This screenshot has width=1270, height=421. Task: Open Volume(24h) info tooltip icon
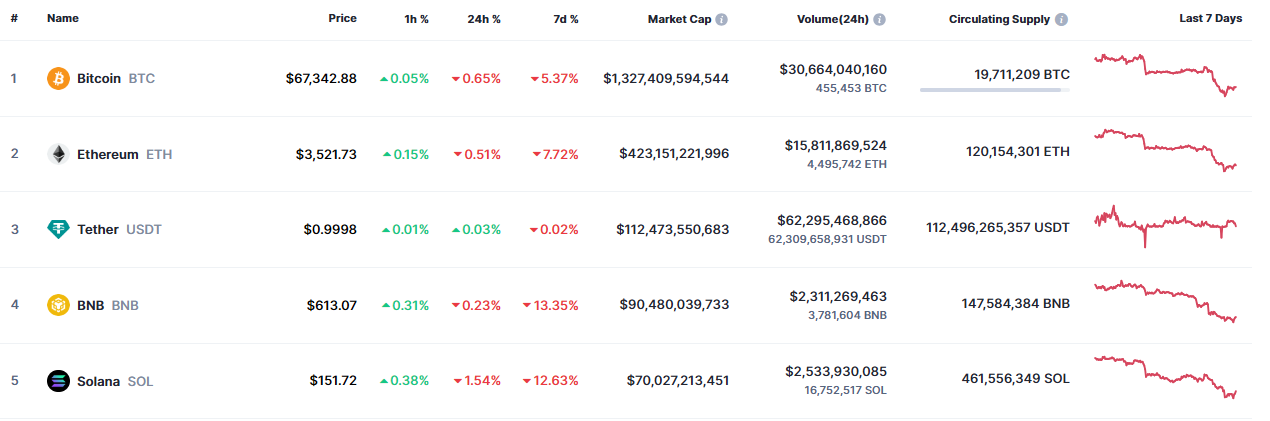(877, 19)
